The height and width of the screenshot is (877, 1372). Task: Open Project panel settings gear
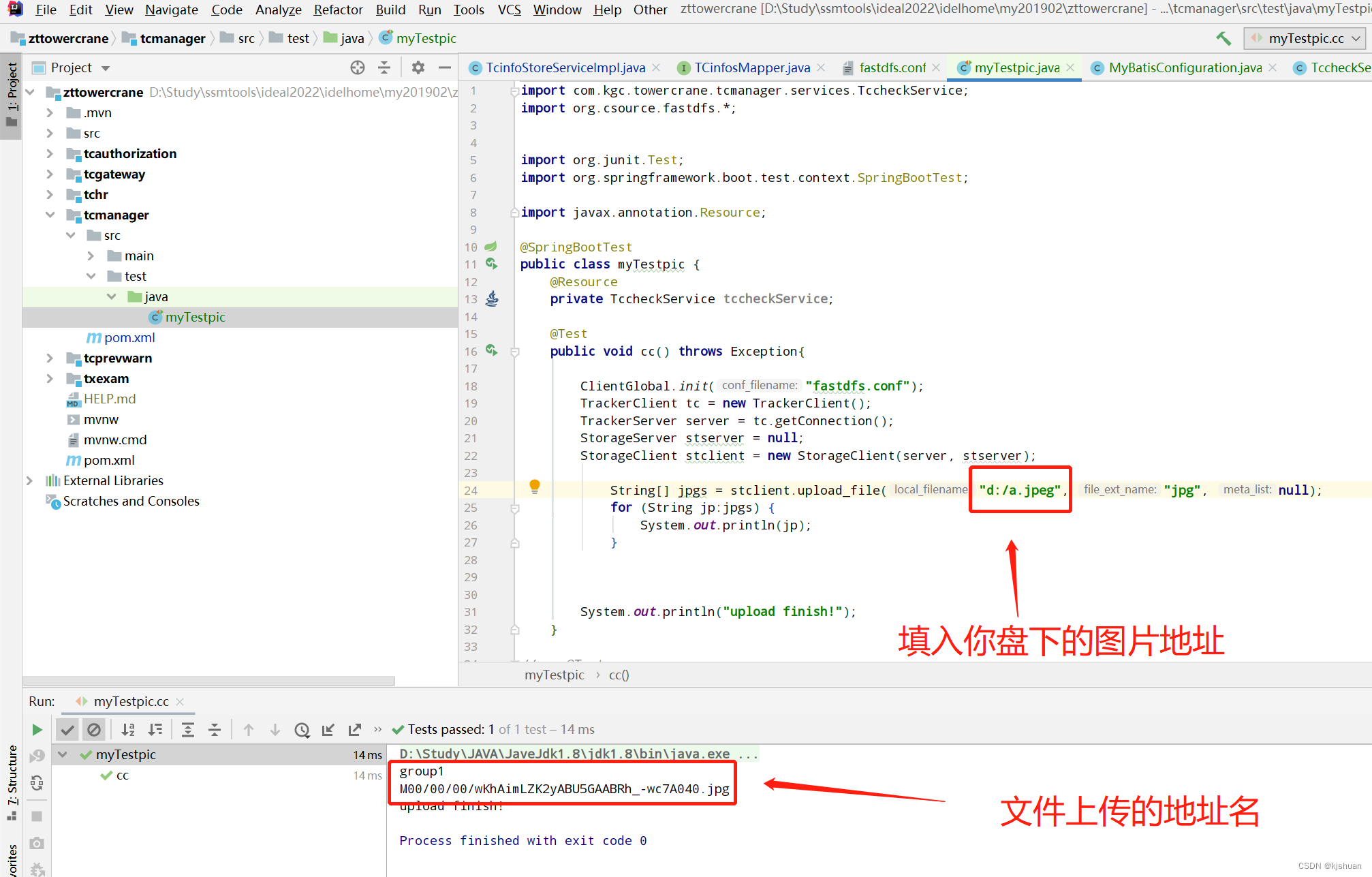click(x=418, y=67)
